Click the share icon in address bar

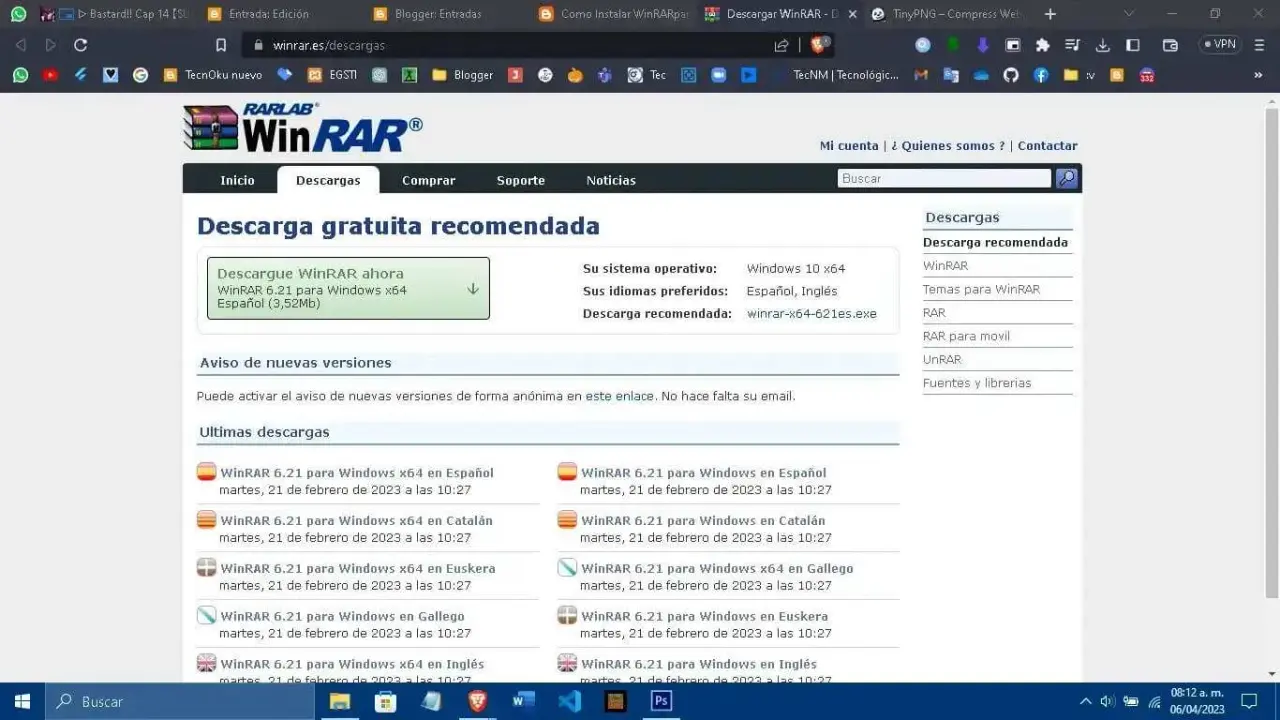[782, 45]
